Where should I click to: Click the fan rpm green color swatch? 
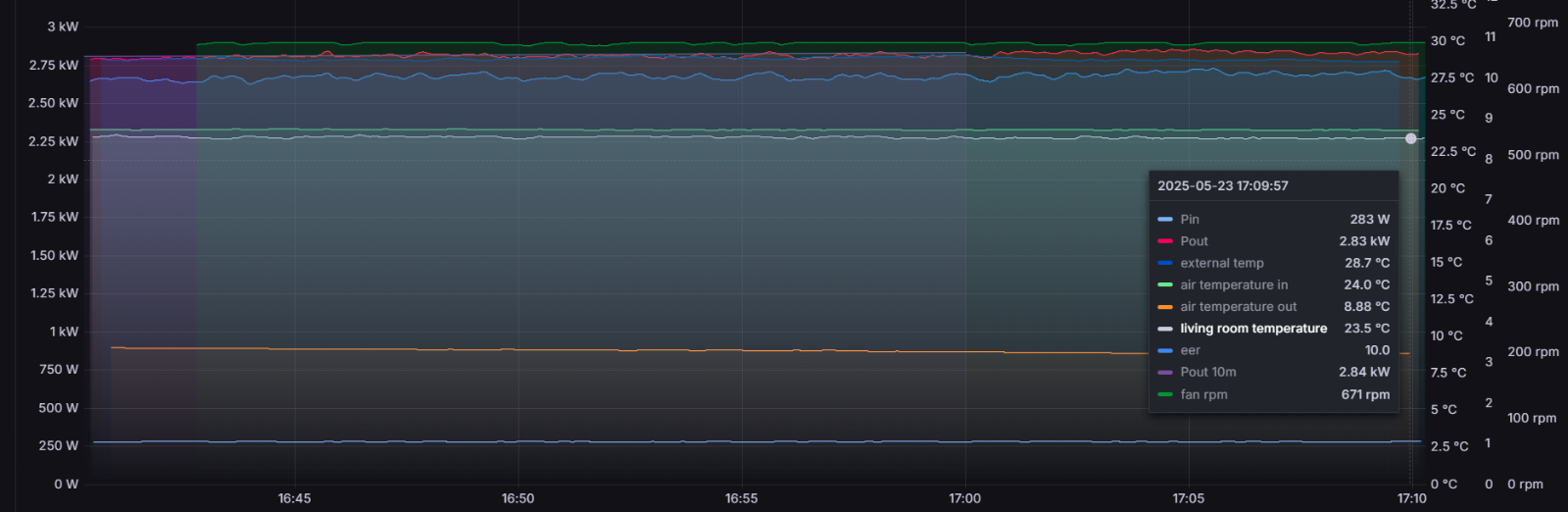click(x=1164, y=394)
